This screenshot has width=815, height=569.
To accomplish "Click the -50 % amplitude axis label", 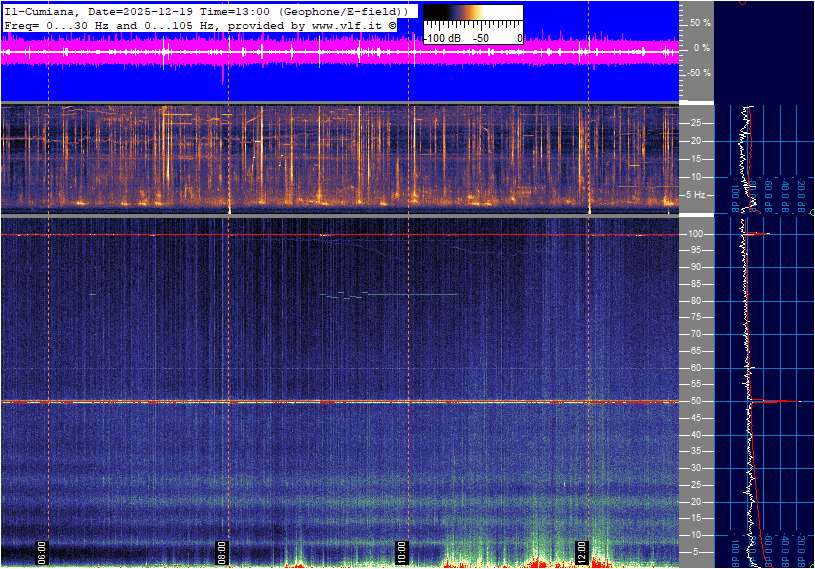I will (698, 73).
